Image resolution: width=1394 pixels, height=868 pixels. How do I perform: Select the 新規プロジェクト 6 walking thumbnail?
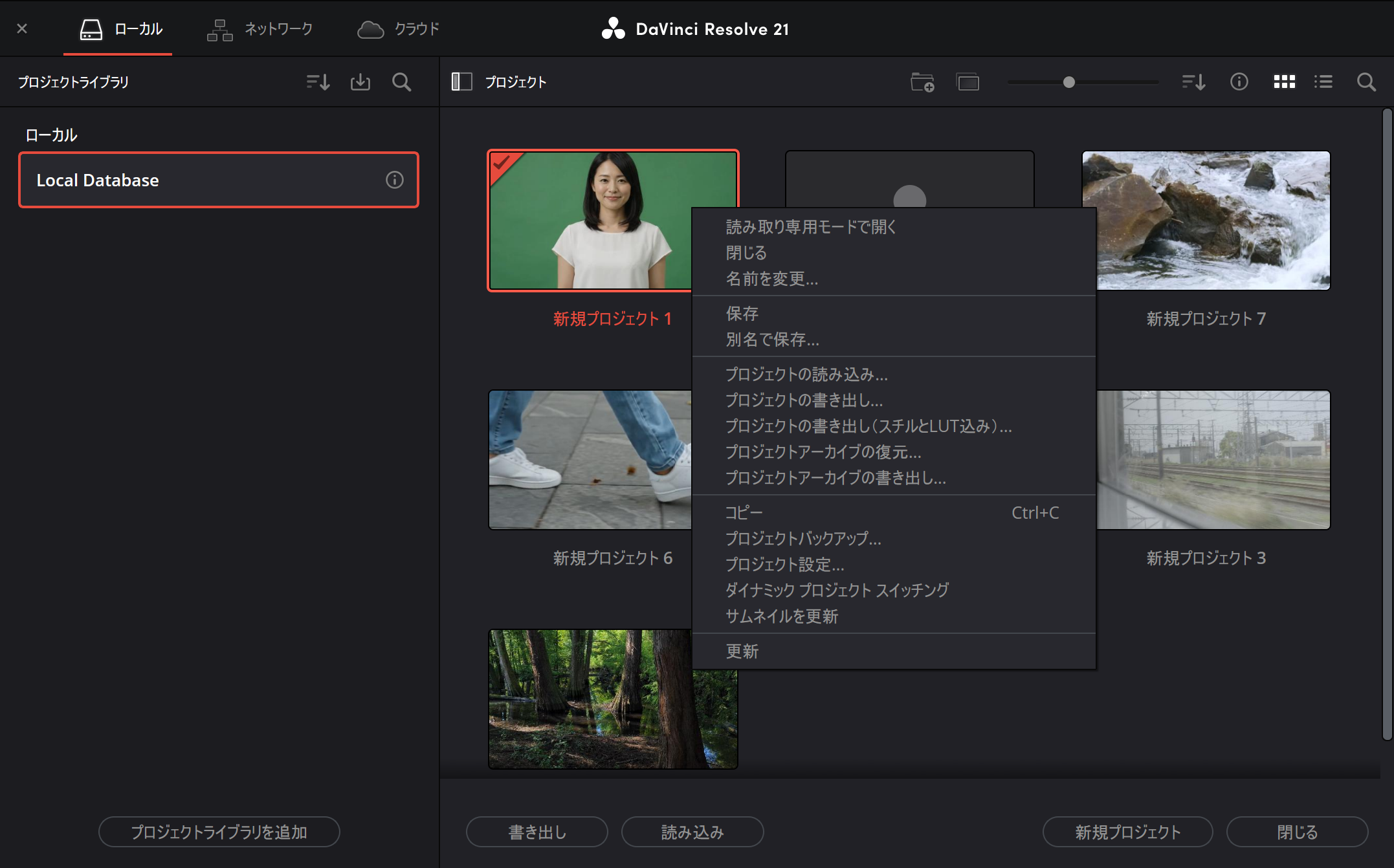590,460
